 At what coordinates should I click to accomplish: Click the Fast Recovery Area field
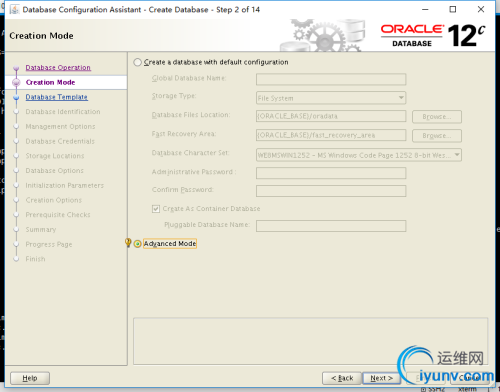(331, 135)
